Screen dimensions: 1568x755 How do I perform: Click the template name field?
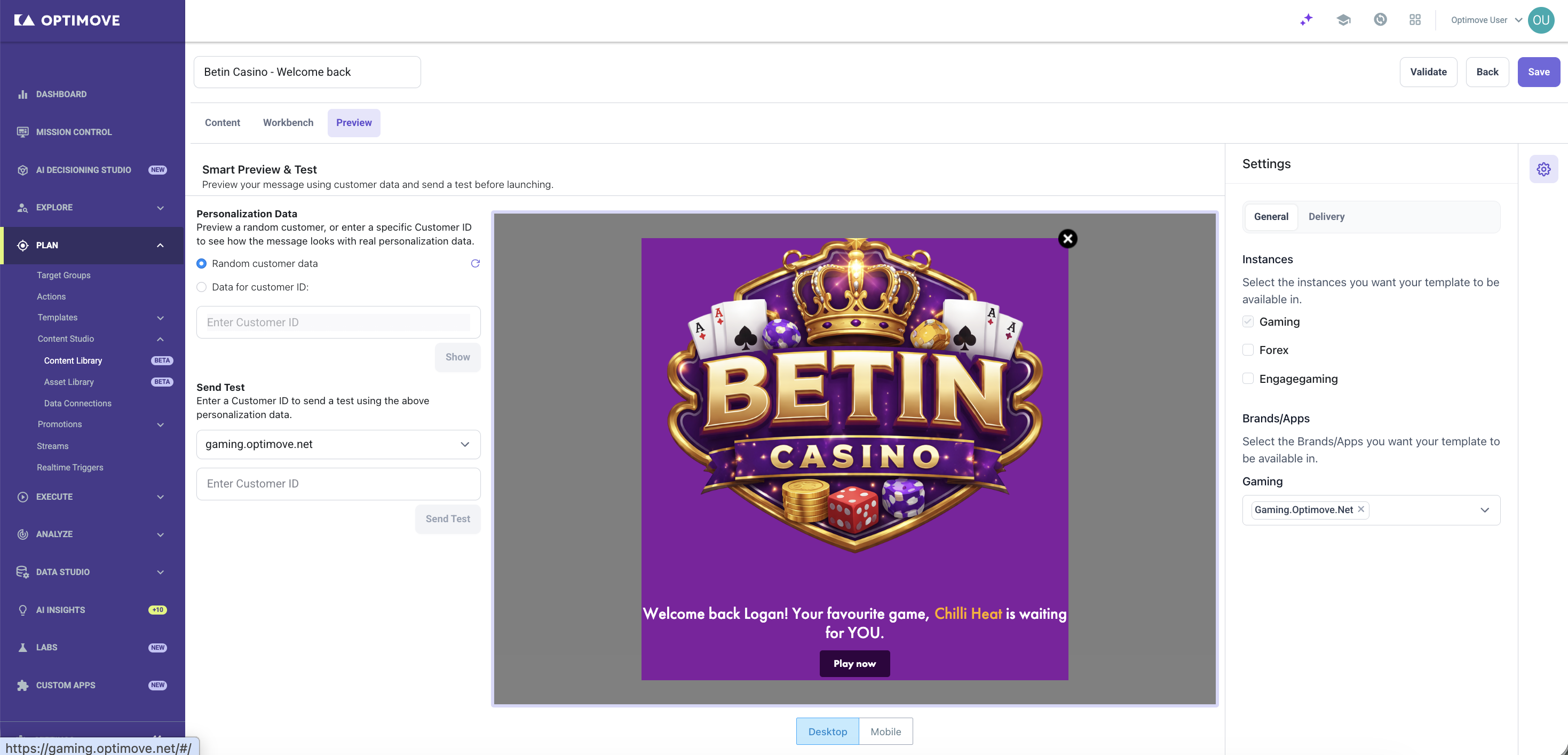coord(307,72)
